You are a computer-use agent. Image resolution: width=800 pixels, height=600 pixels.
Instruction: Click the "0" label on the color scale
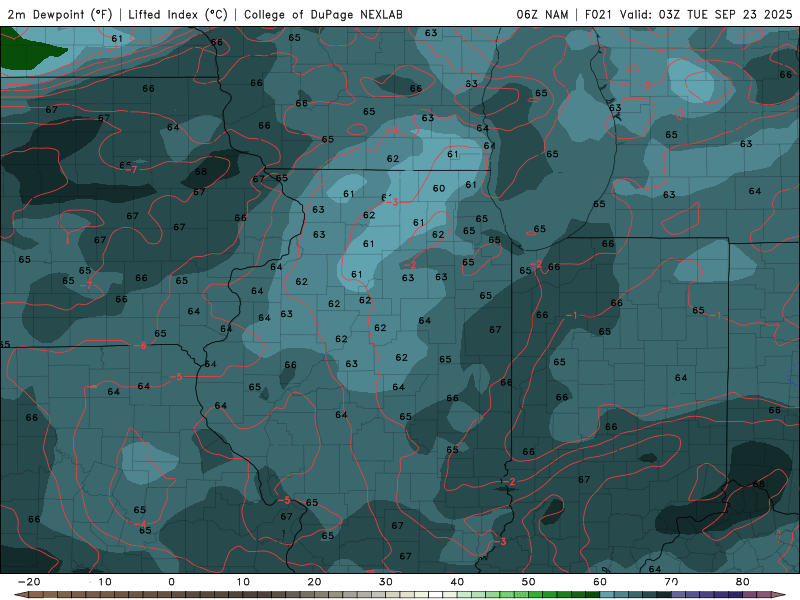coord(171,582)
